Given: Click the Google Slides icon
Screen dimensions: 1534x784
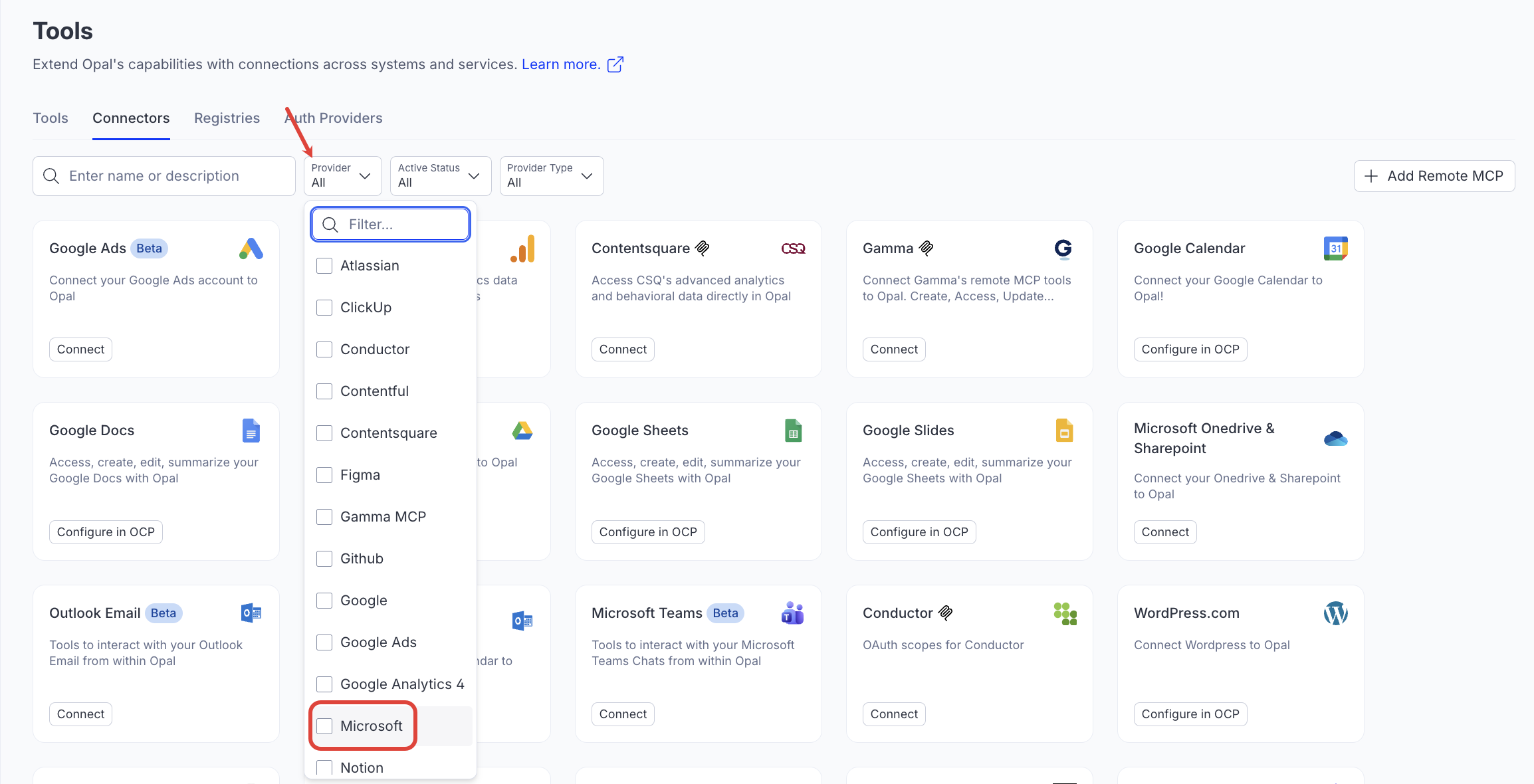Looking at the screenshot, I should [1064, 431].
